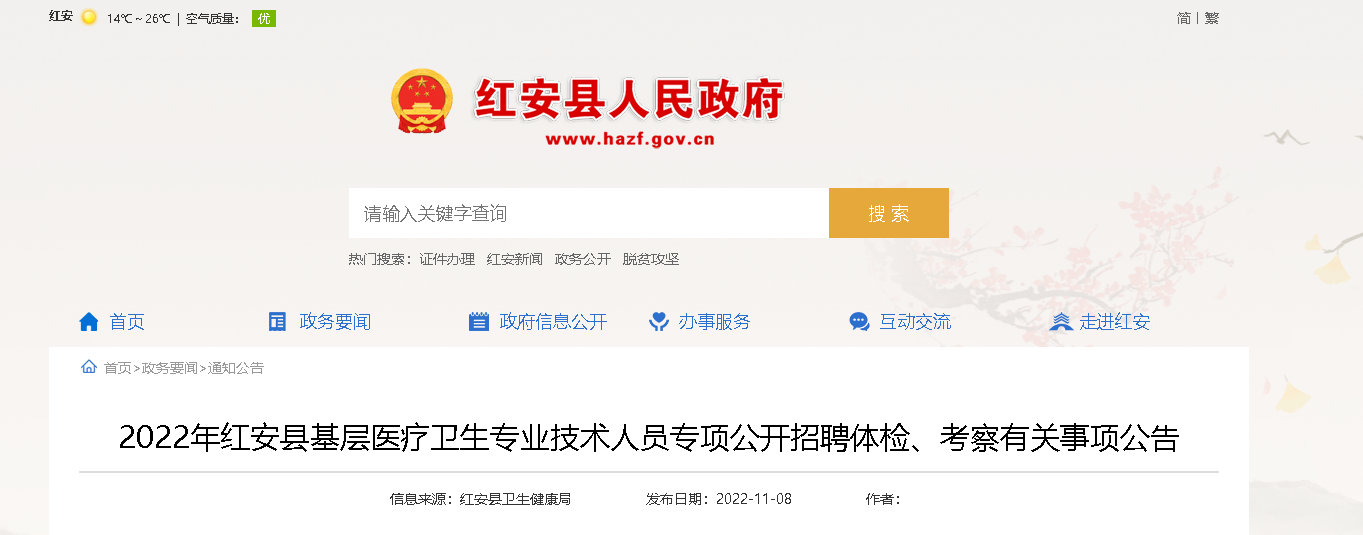
Task: Click the home icon beside 首页 in navigation
Action: (x=89, y=322)
